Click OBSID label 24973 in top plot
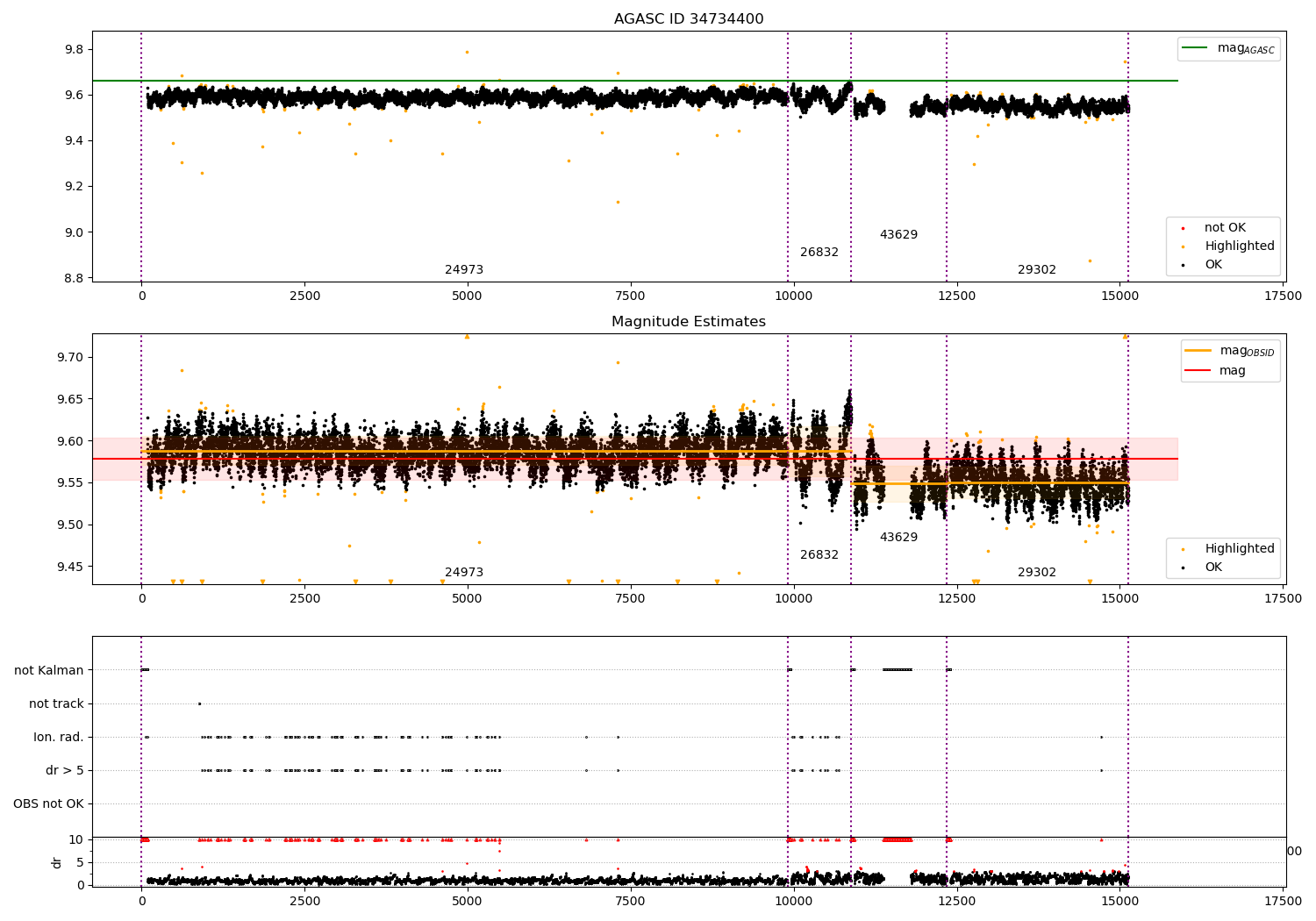Image resolution: width=1316 pixels, height=921 pixels. click(464, 270)
